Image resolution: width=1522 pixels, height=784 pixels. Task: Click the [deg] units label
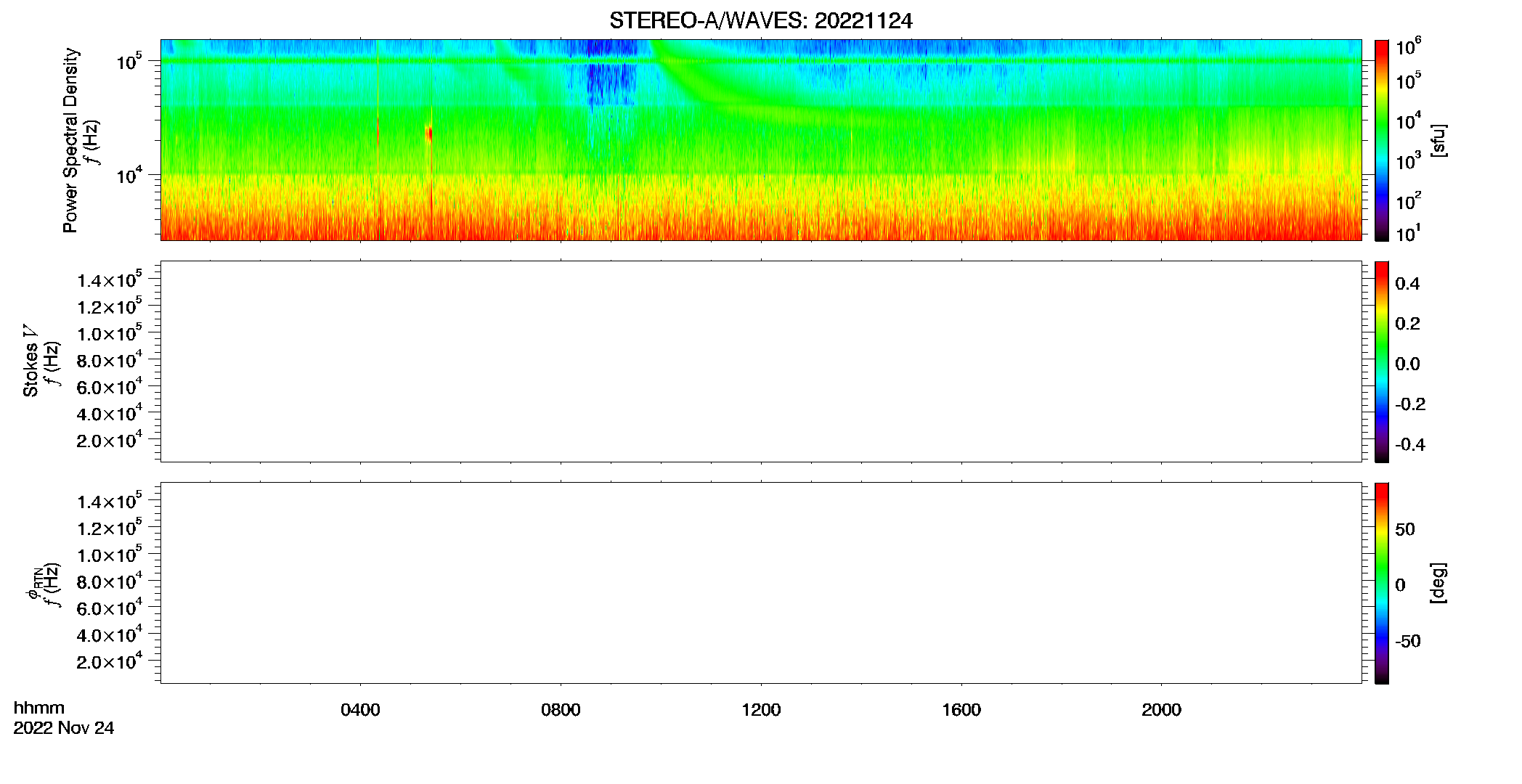click(x=1438, y=583)
